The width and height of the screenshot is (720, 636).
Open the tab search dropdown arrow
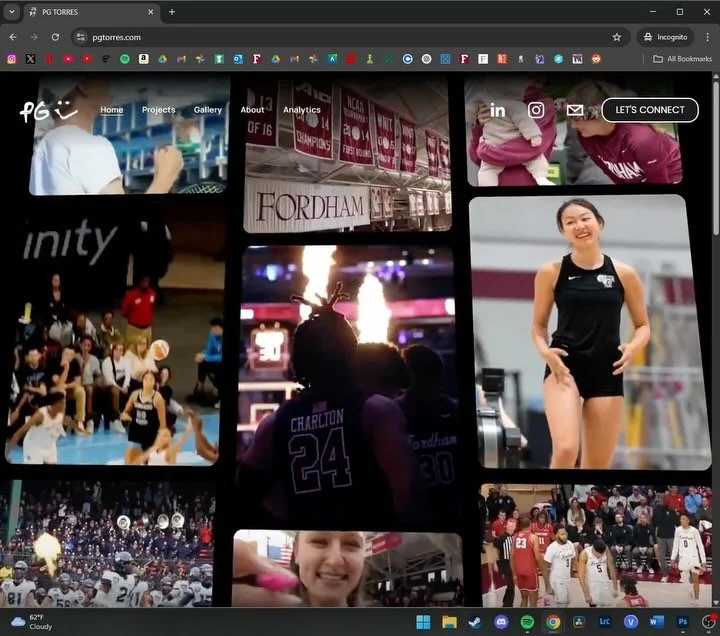[11, 12]
